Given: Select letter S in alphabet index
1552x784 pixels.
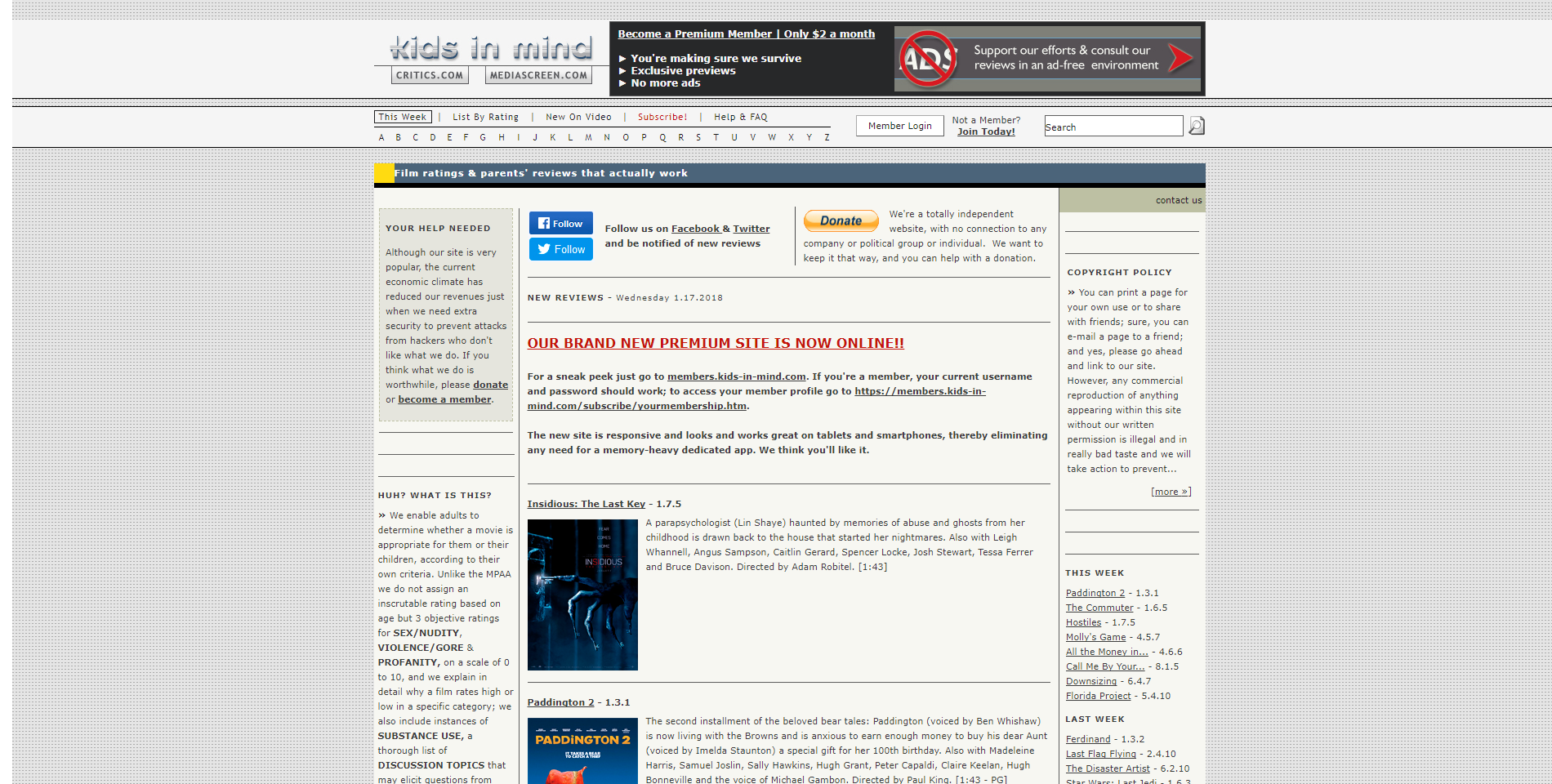Looking at the screenshot, I should coord(698,137).
